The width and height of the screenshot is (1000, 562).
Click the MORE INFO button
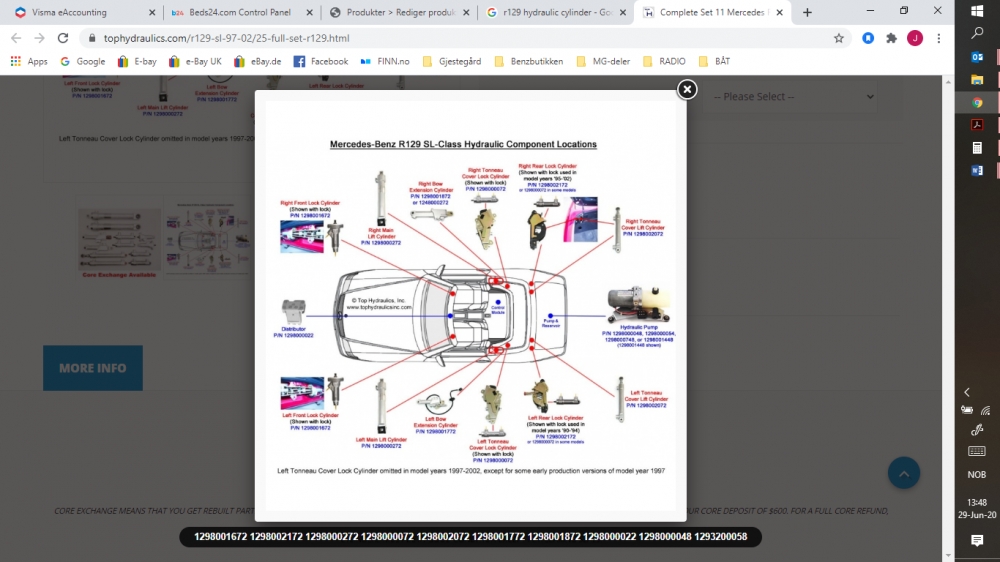[93, 368]
